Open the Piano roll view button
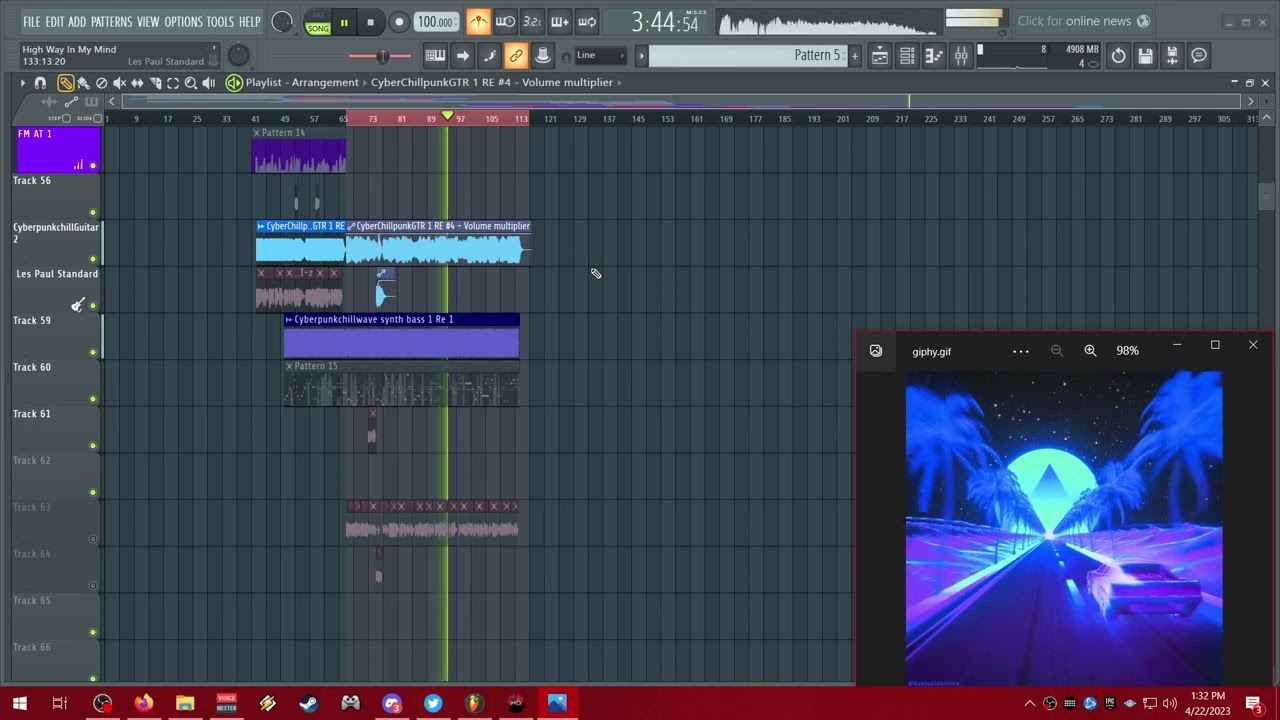This screenshot has height=720, width=1280. tap(933, 55)
